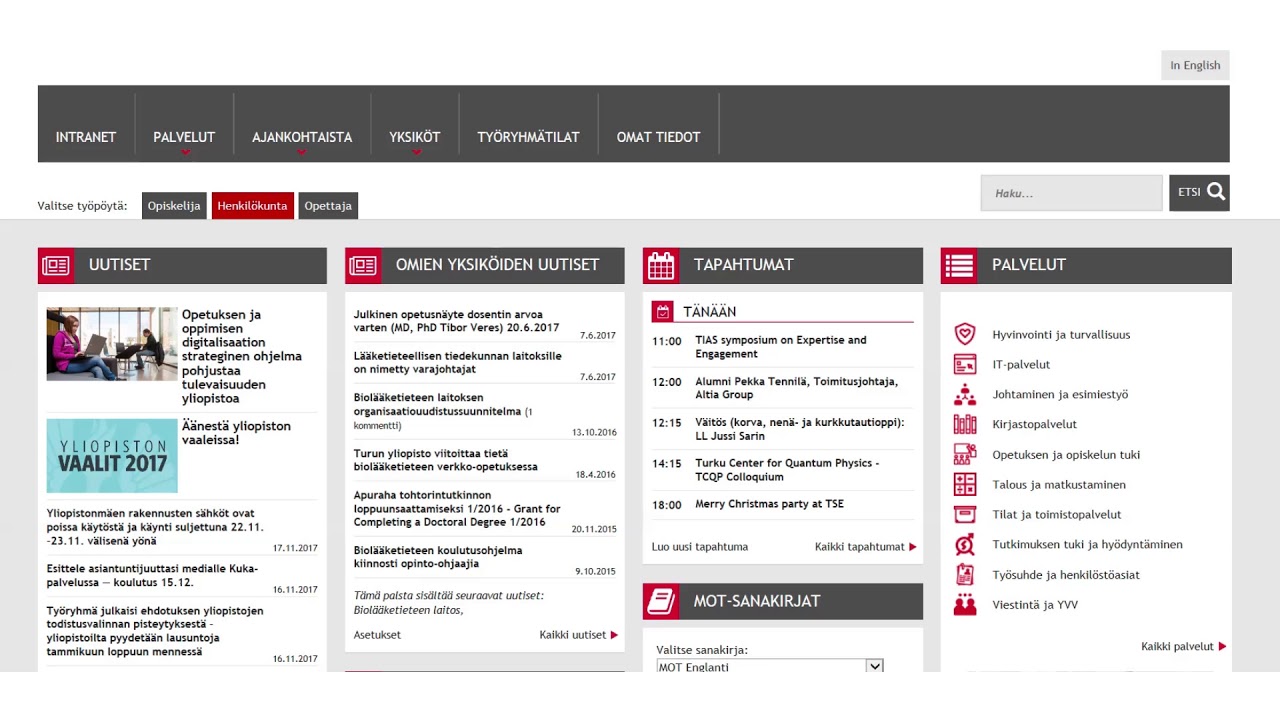Click the IT-palvelut icon
This screenshot has height=720, width=1280.
(x=965, y=364)
